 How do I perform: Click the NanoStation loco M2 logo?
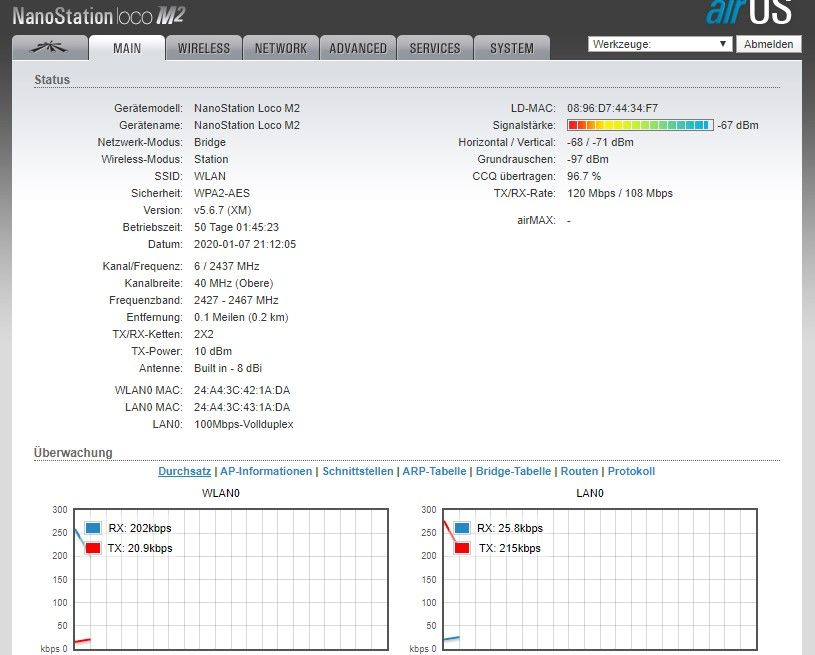click(x=98, y=15)
